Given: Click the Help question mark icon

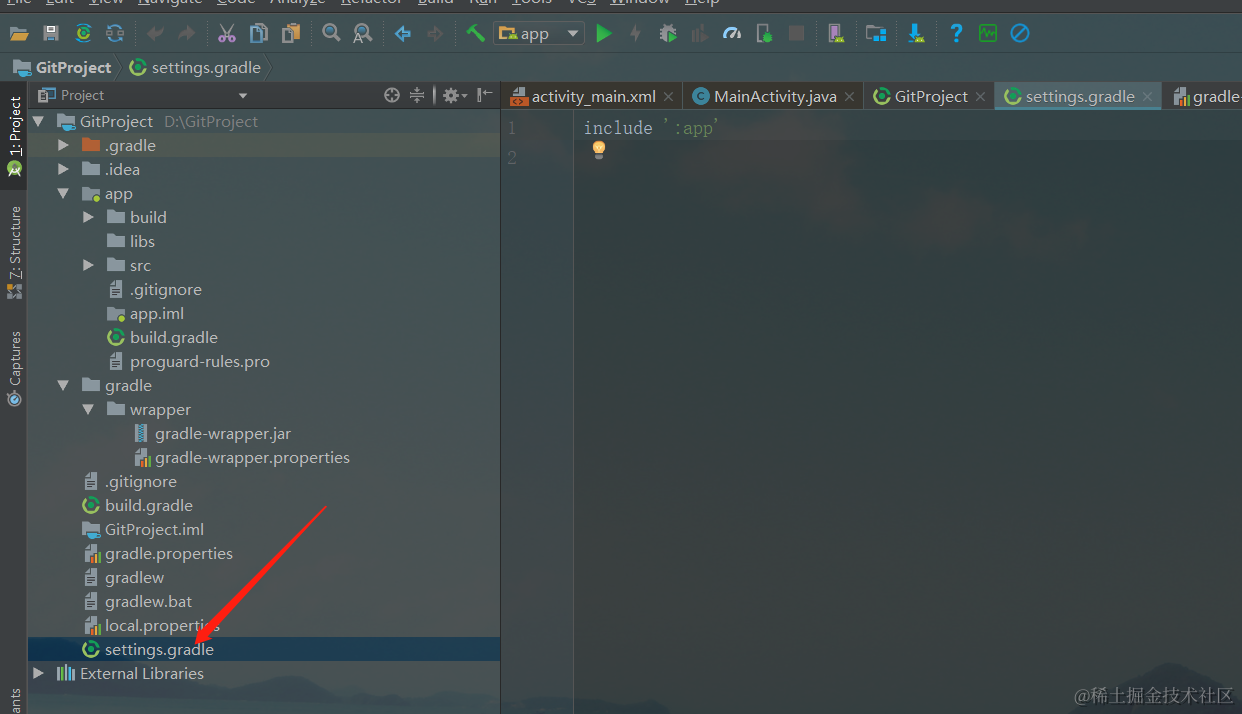Looking at the screenshot, I should 956,34.
